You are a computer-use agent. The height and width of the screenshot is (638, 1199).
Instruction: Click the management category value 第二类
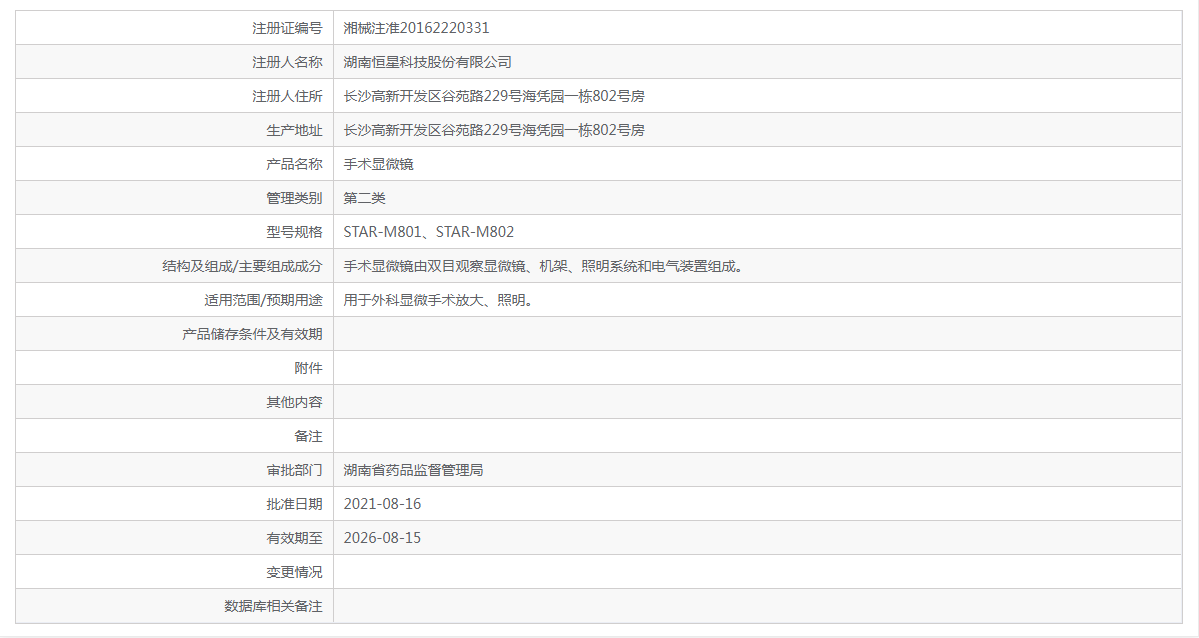364,198
